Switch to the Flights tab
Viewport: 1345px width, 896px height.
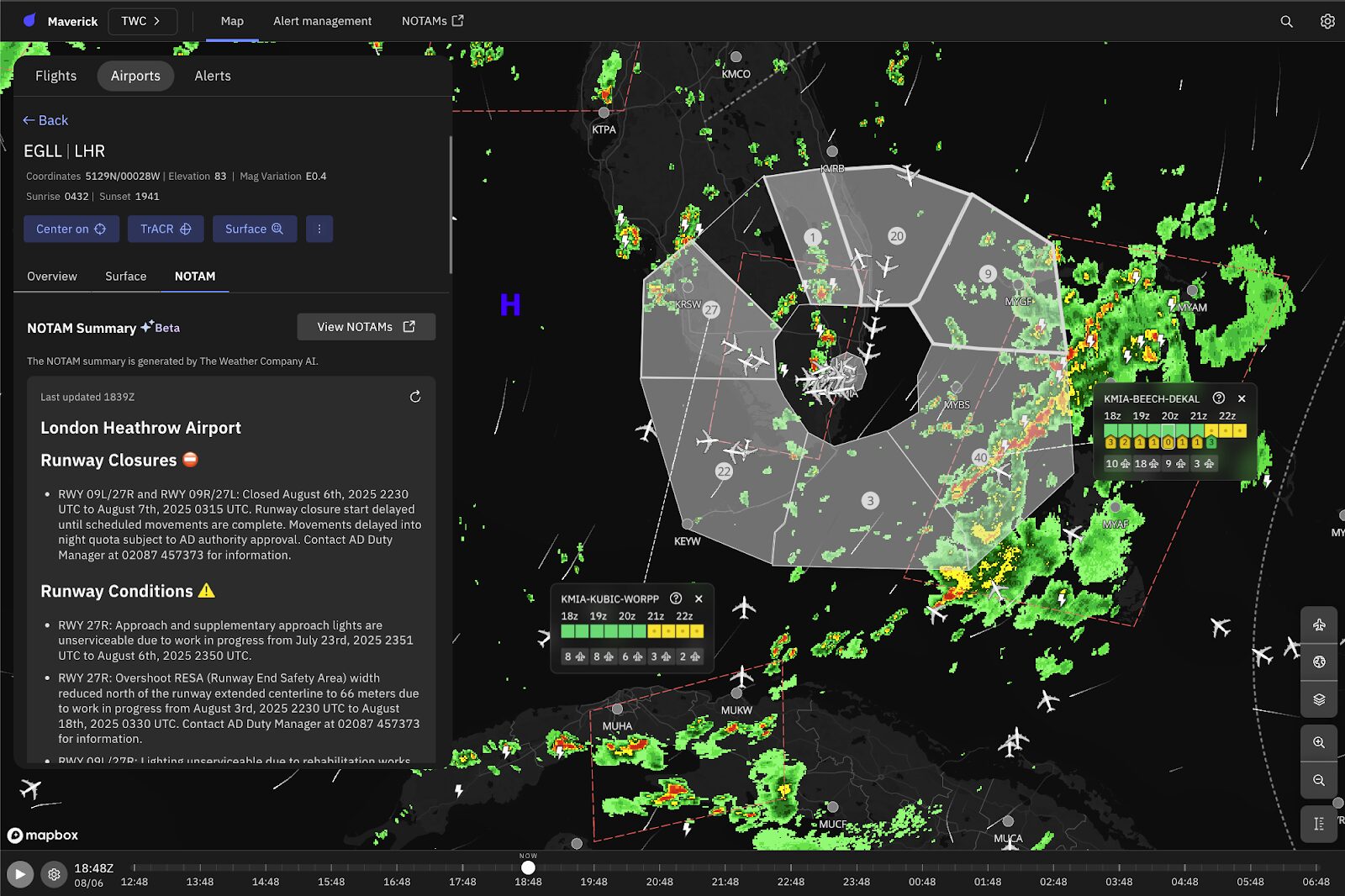[55, 76]
